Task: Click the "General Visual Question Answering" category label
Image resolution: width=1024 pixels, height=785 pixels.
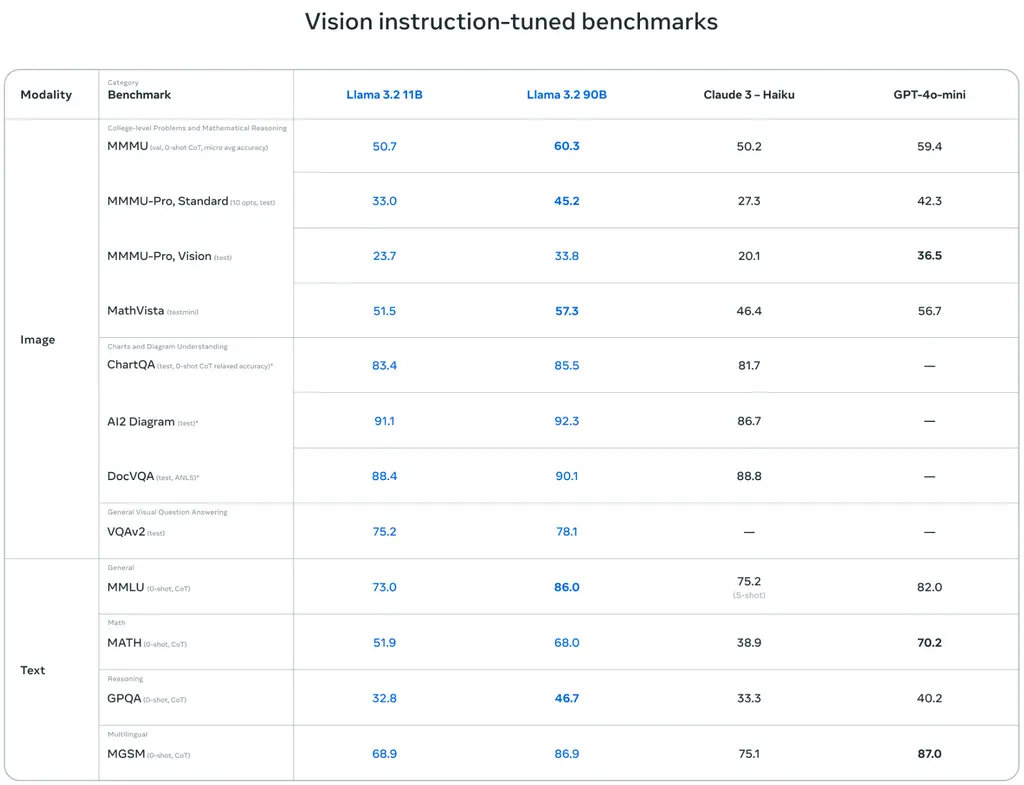Action: coord(168,512)
